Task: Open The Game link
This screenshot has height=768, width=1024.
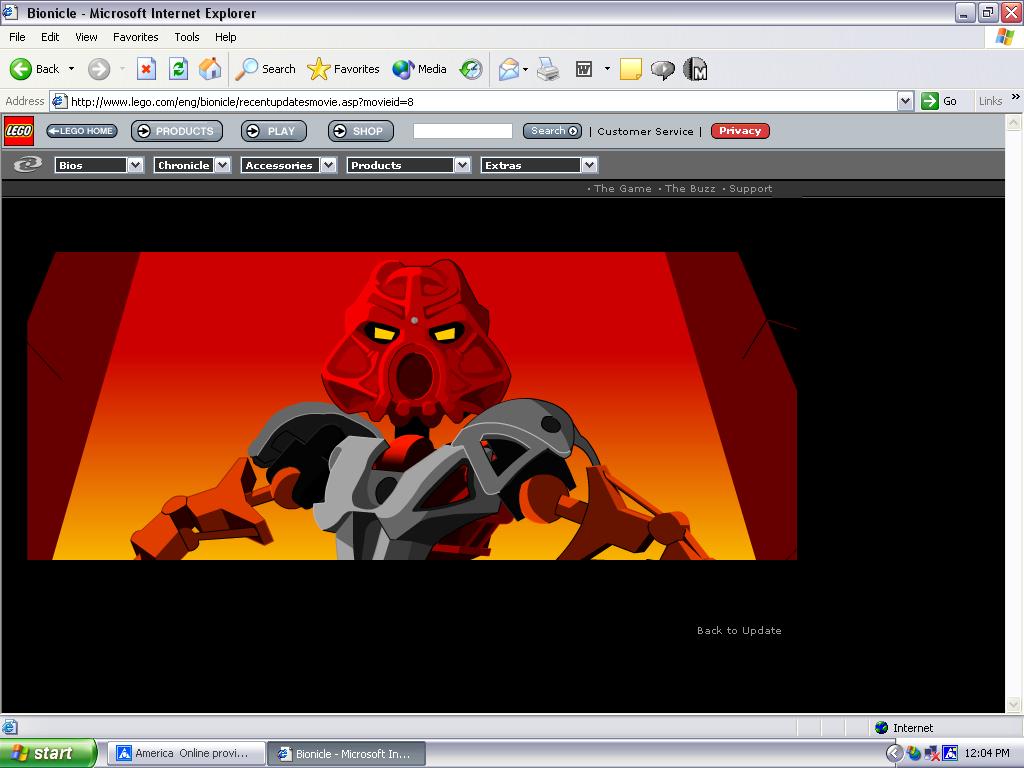Action: (622, 189)
